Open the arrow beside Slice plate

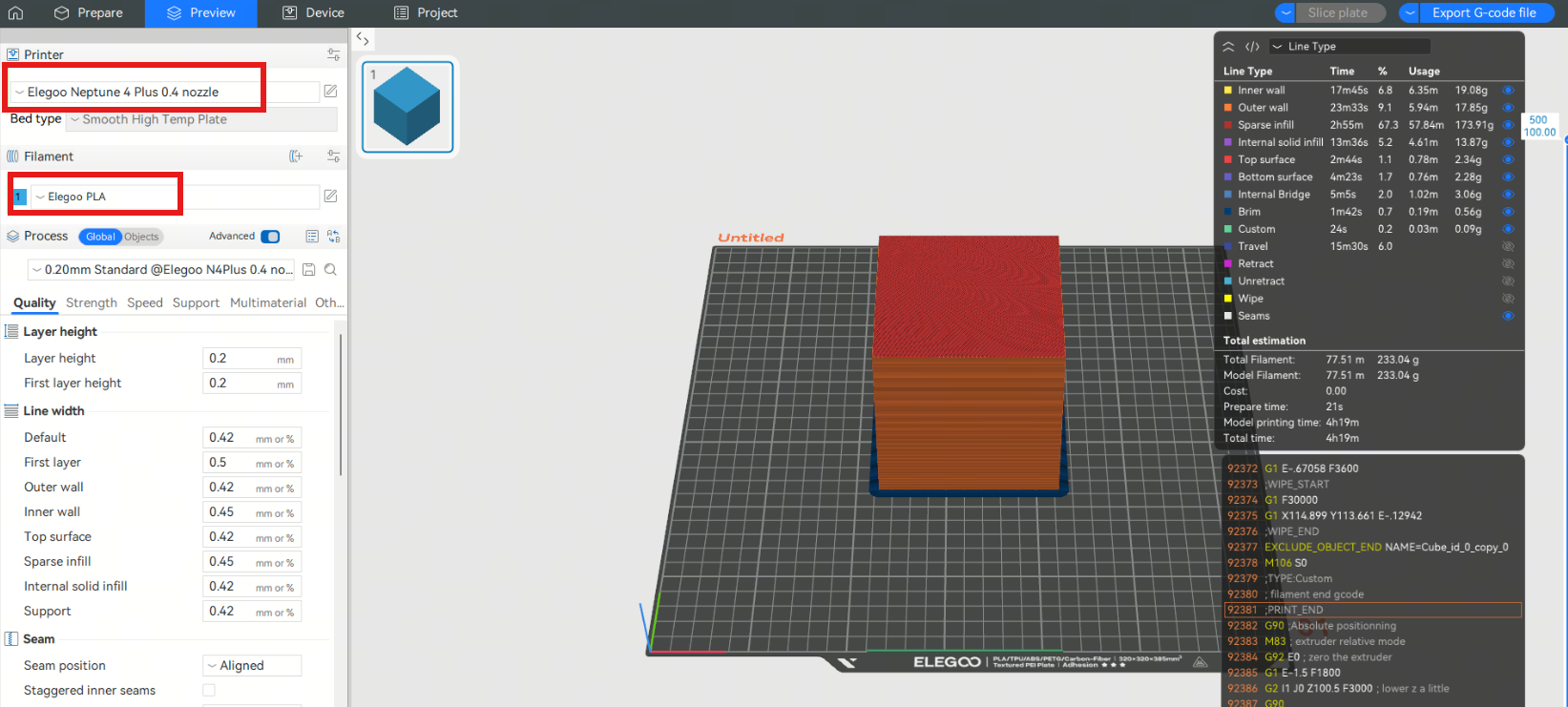pos(1286,12)
